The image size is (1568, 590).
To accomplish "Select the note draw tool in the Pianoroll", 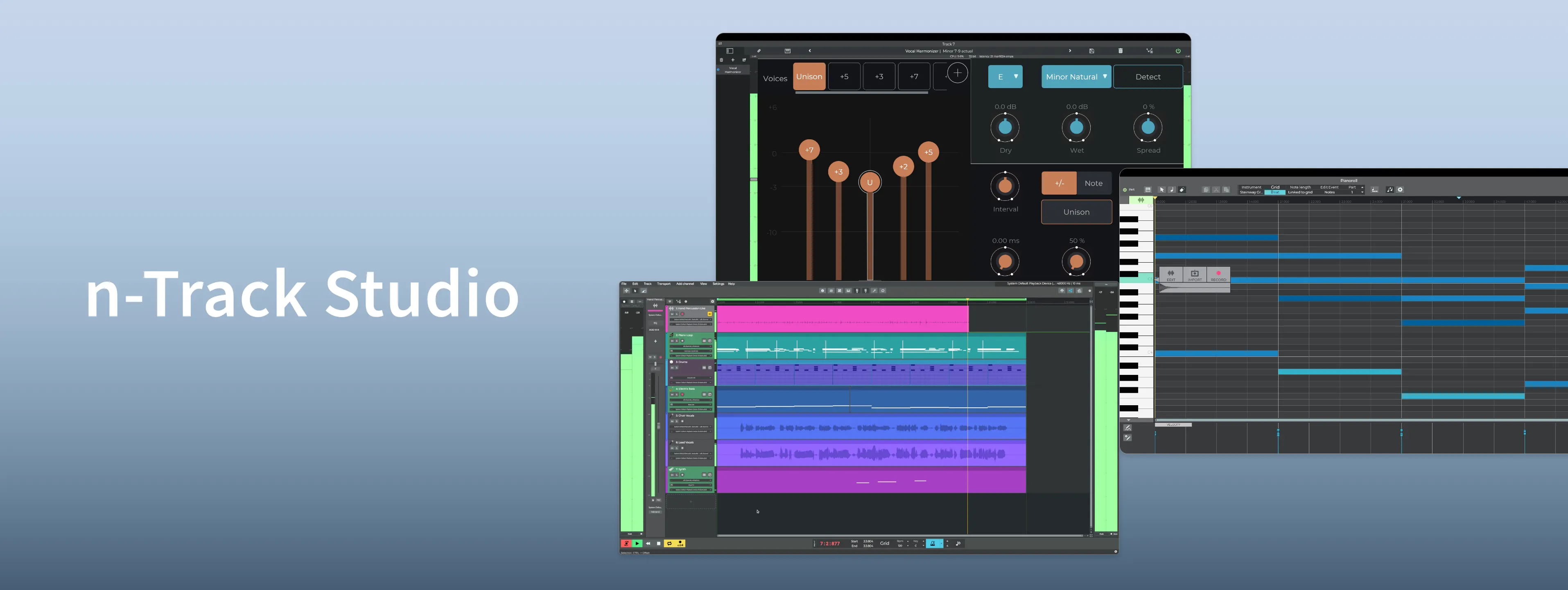I will (1173, 190).
